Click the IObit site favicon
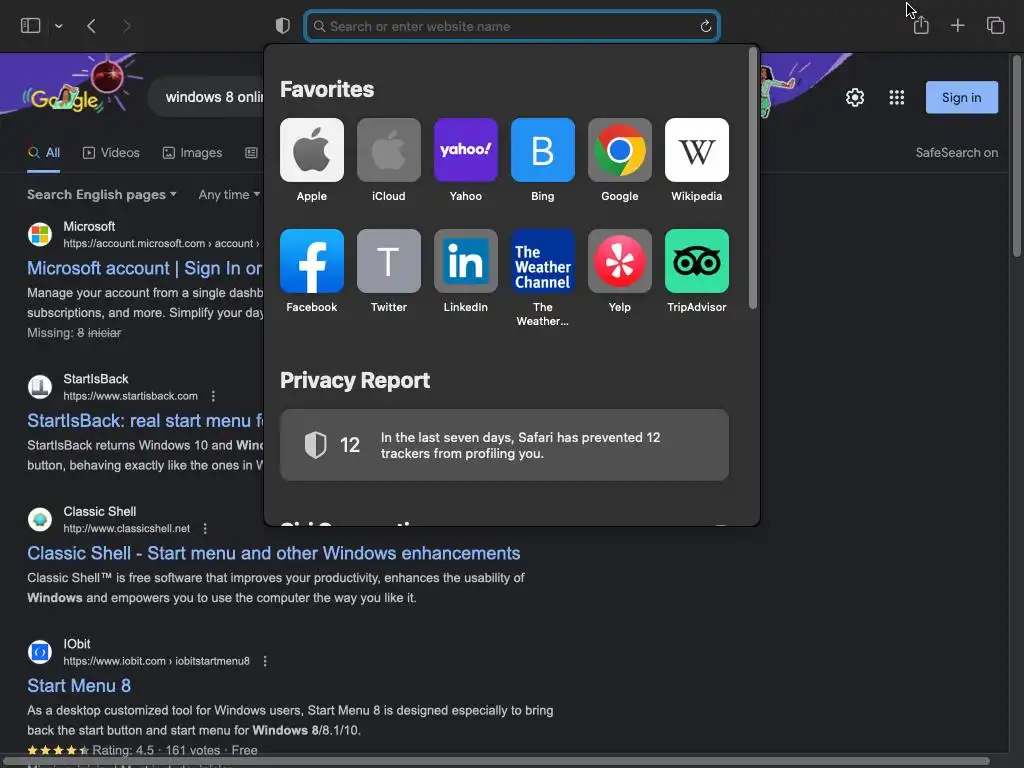This screenshot has height=768, width=1024. coord(40,652)
